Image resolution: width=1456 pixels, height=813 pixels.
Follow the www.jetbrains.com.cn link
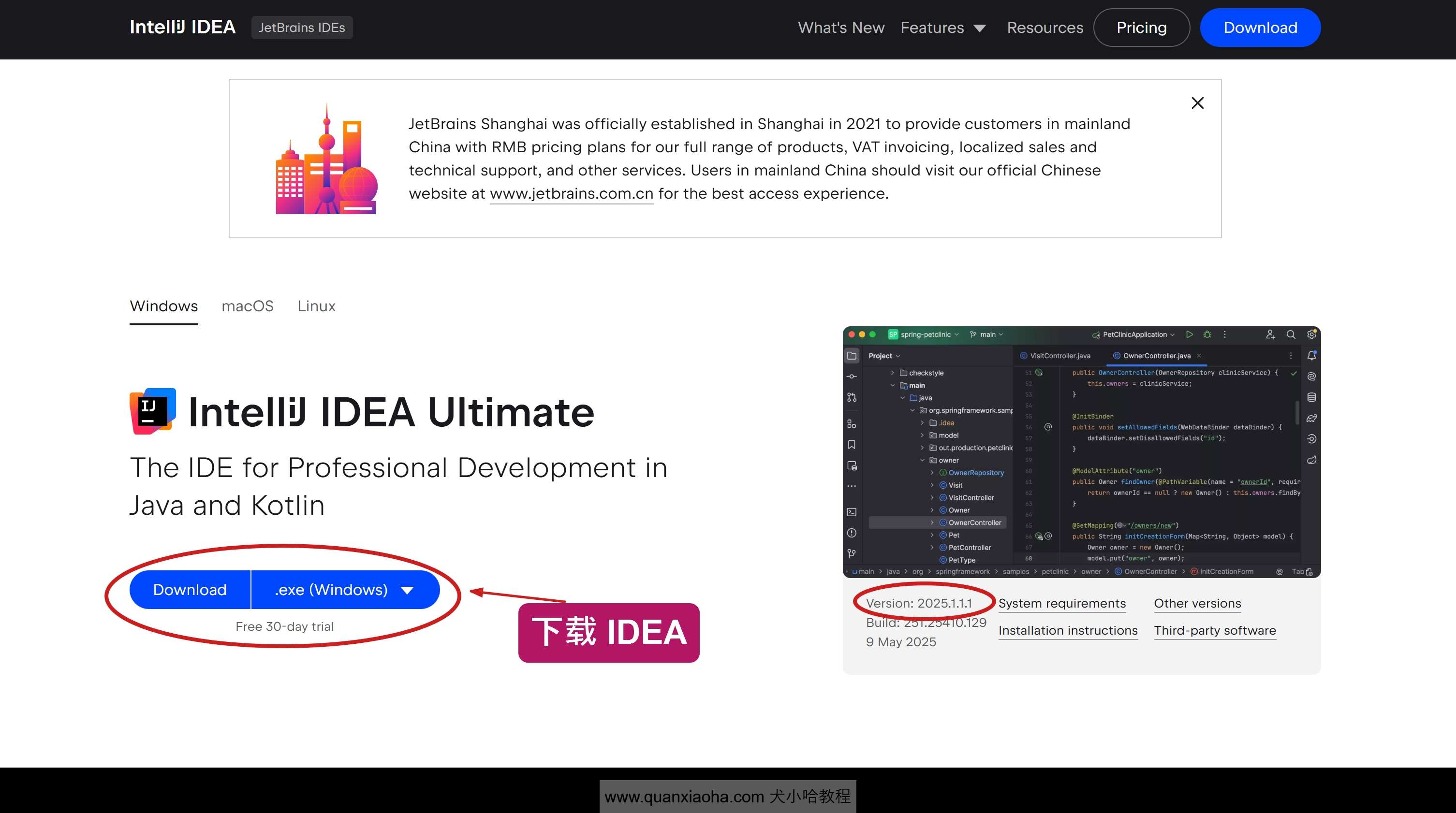point(571,194)
